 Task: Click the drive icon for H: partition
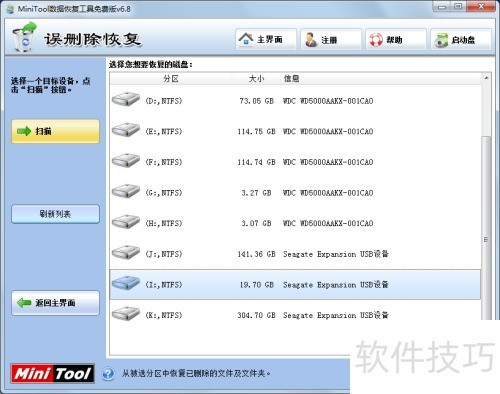(126, 222)
